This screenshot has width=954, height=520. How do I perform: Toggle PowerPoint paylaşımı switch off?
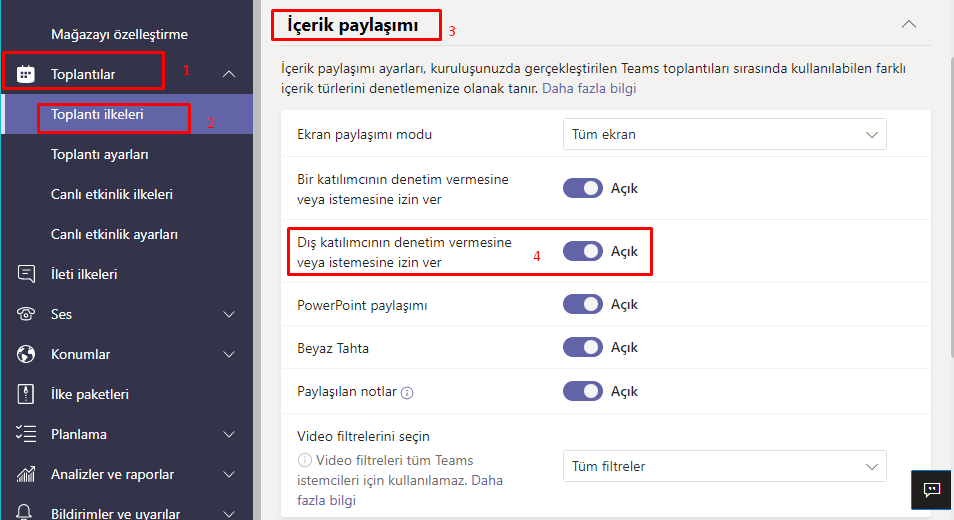pos(583,304)
